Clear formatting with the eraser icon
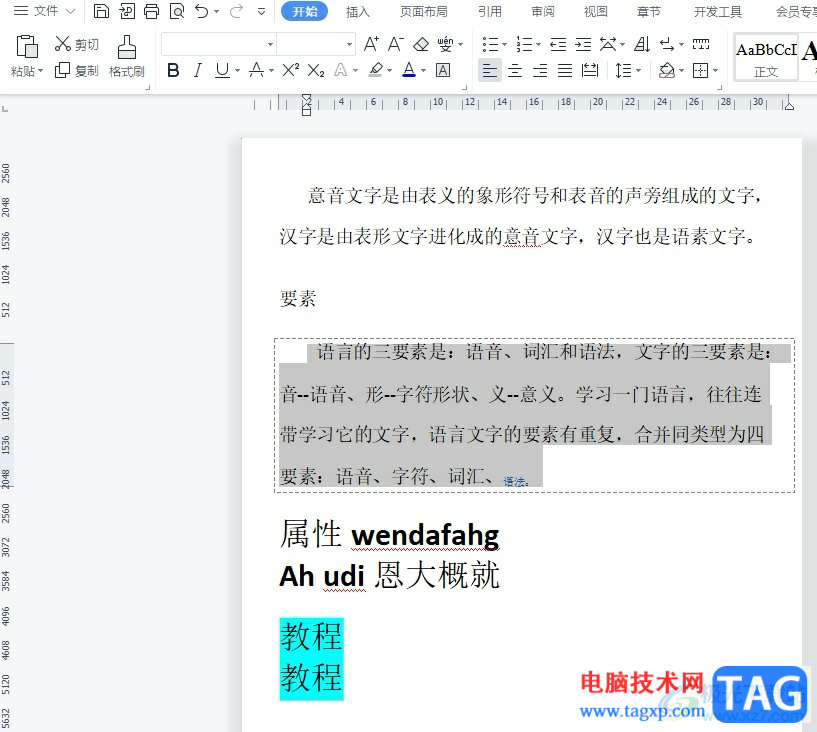The width and height of the screenshot is (817, 732). (x=420, y=44)
